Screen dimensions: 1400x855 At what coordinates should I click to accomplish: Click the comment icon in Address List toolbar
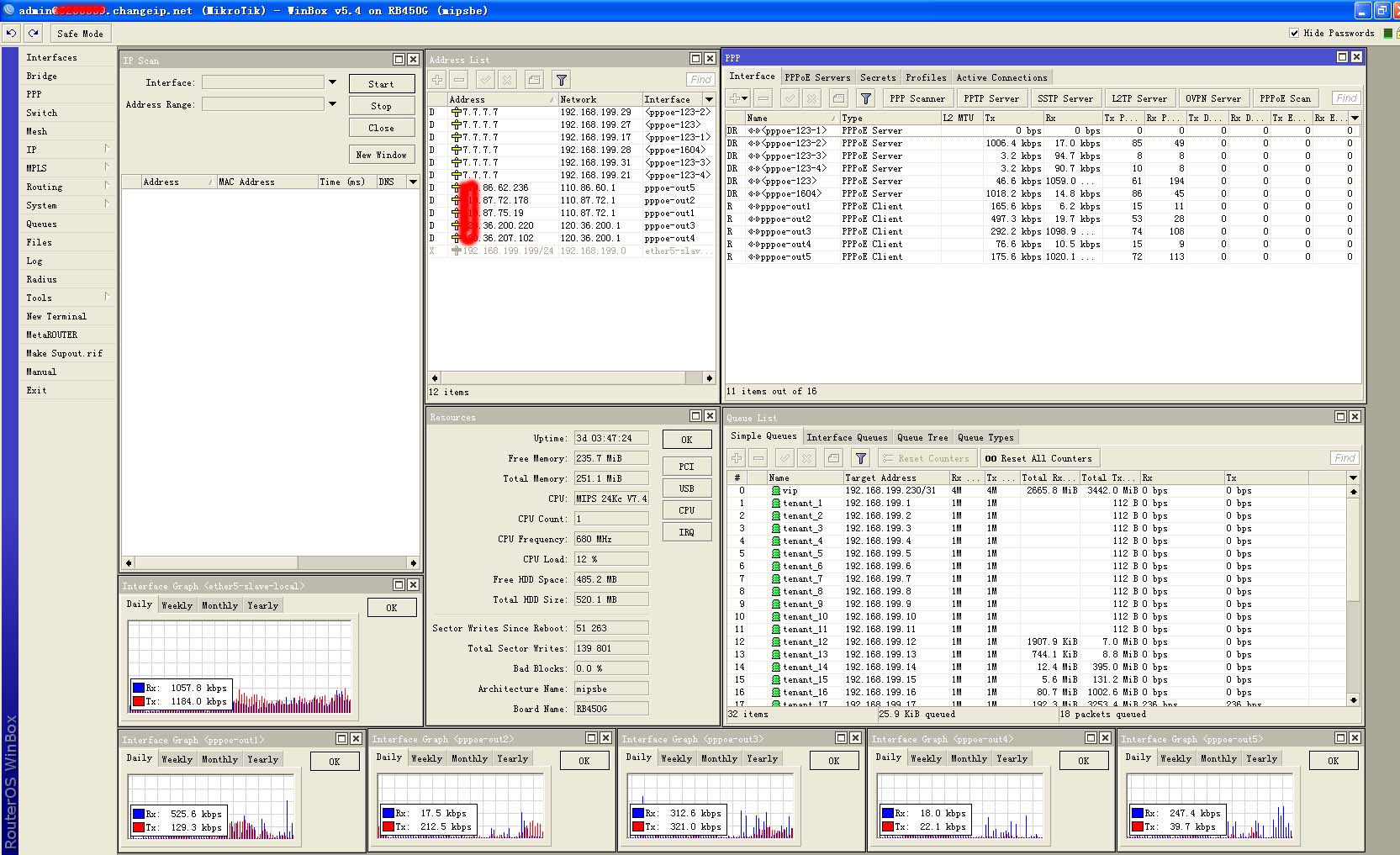point(534,80)
